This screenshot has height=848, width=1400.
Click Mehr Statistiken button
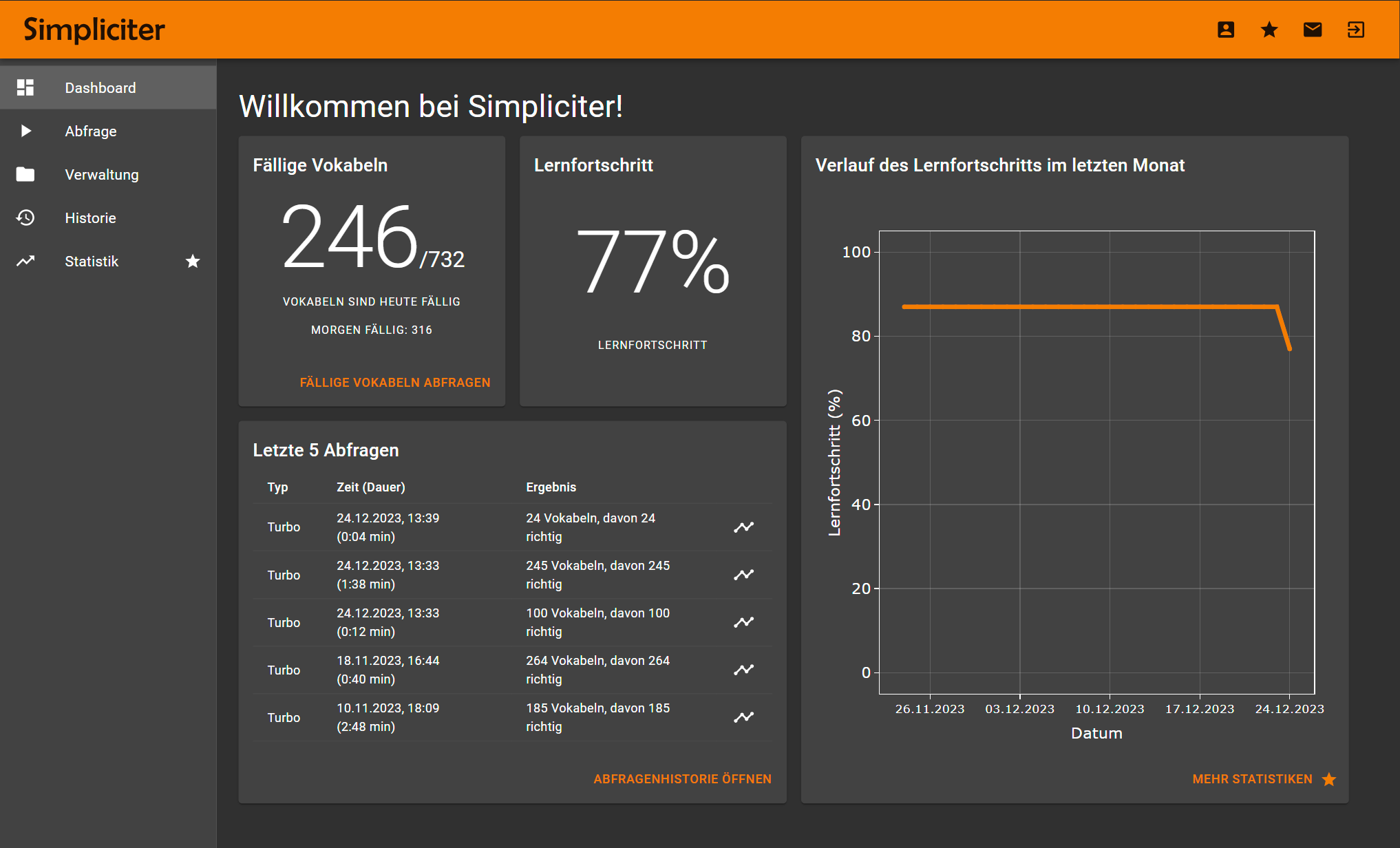click(1252, 779)
